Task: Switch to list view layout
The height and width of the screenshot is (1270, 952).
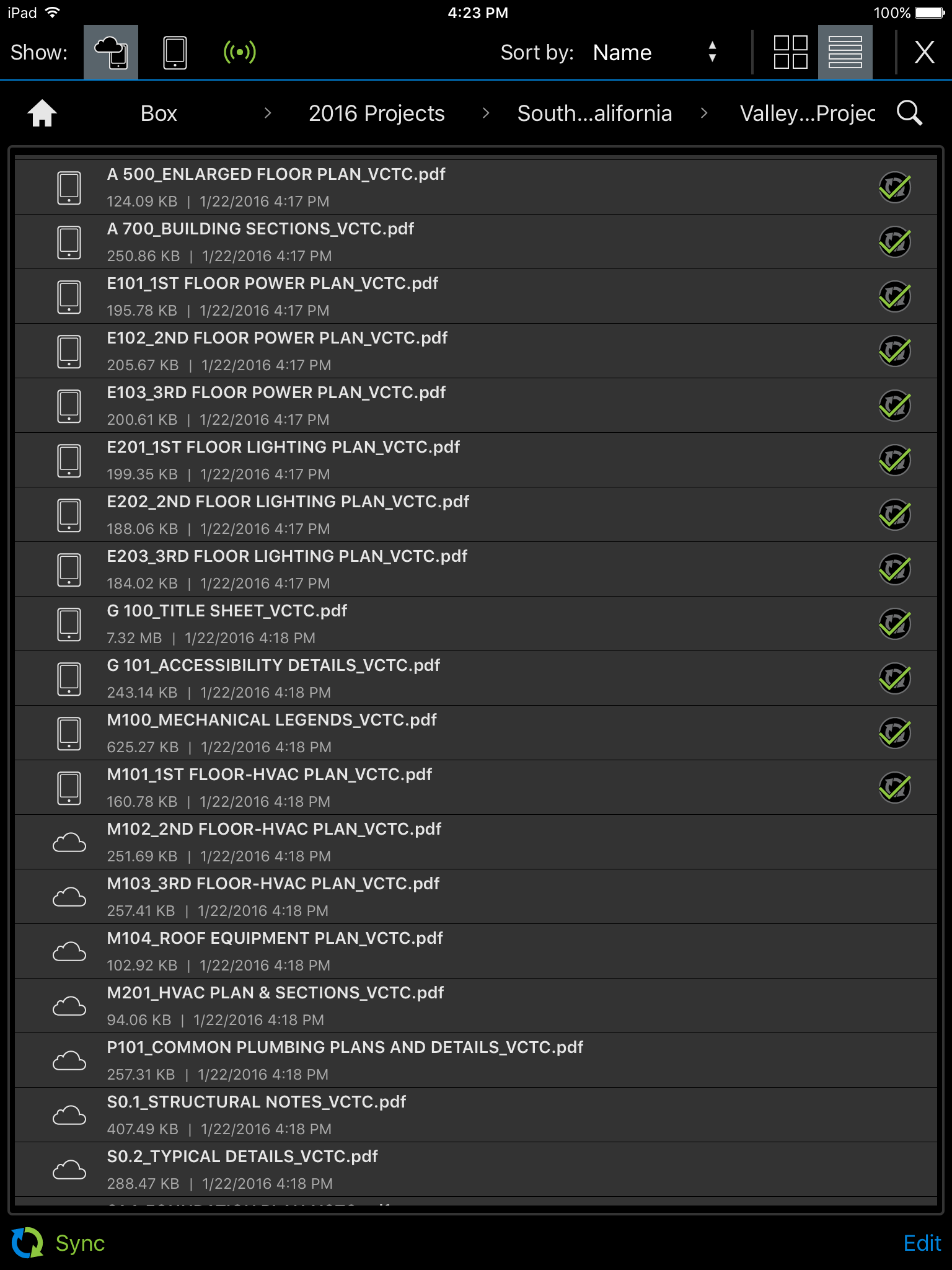Action: click(845, 53)
